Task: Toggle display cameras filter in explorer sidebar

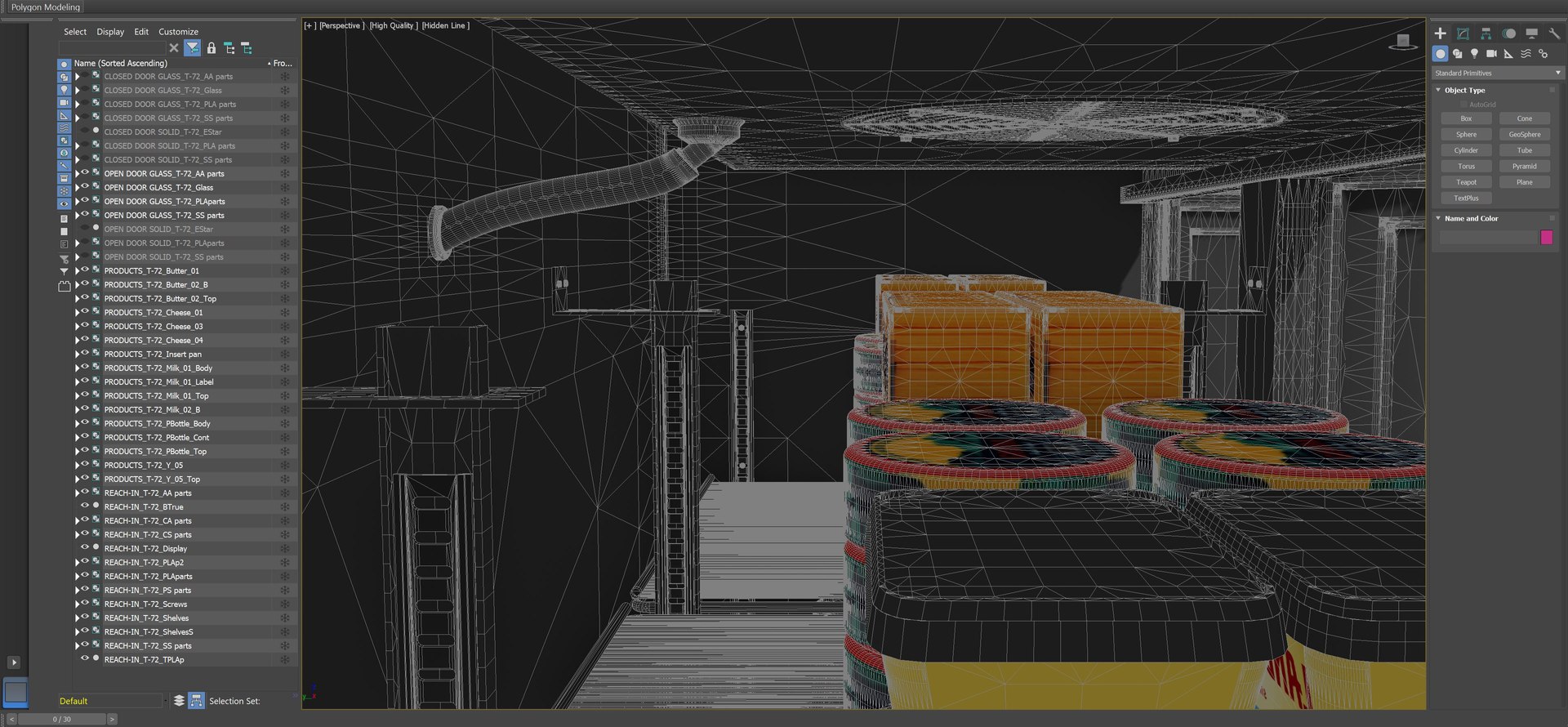Action: (65, 103)
